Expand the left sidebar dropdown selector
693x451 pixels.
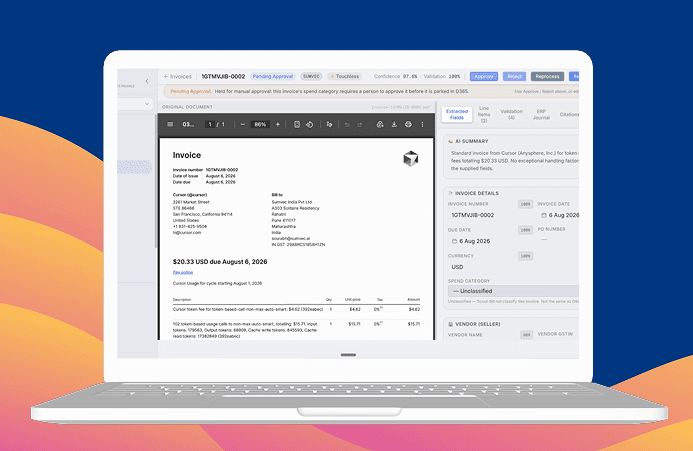[x=135, y=104]
